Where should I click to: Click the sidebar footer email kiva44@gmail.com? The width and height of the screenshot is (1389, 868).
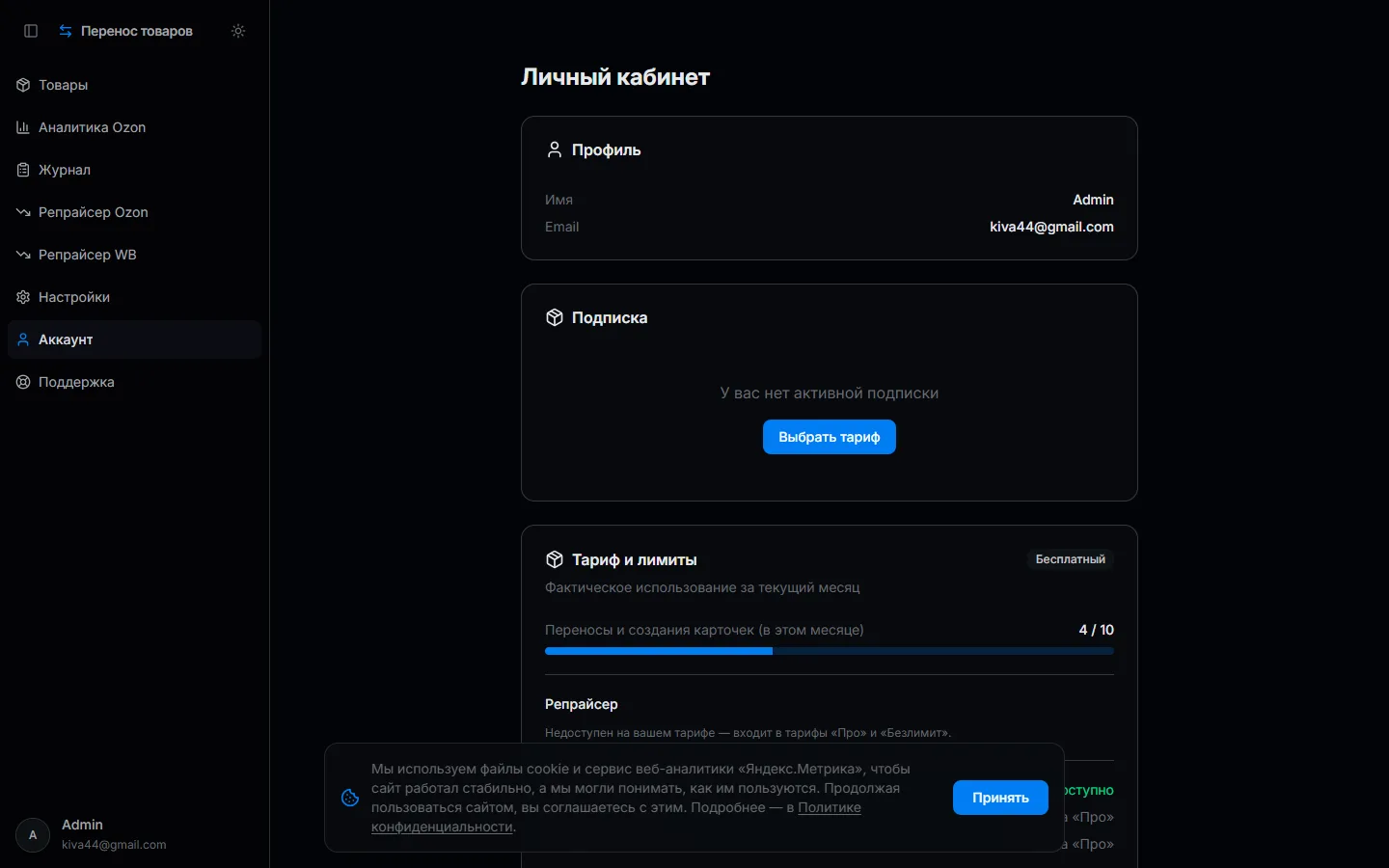point(114,845)
